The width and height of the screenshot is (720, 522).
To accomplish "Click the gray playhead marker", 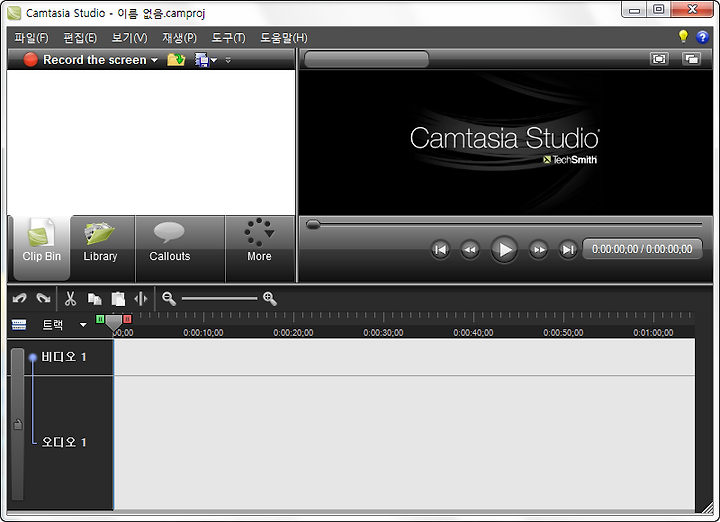I will (113, 323).
